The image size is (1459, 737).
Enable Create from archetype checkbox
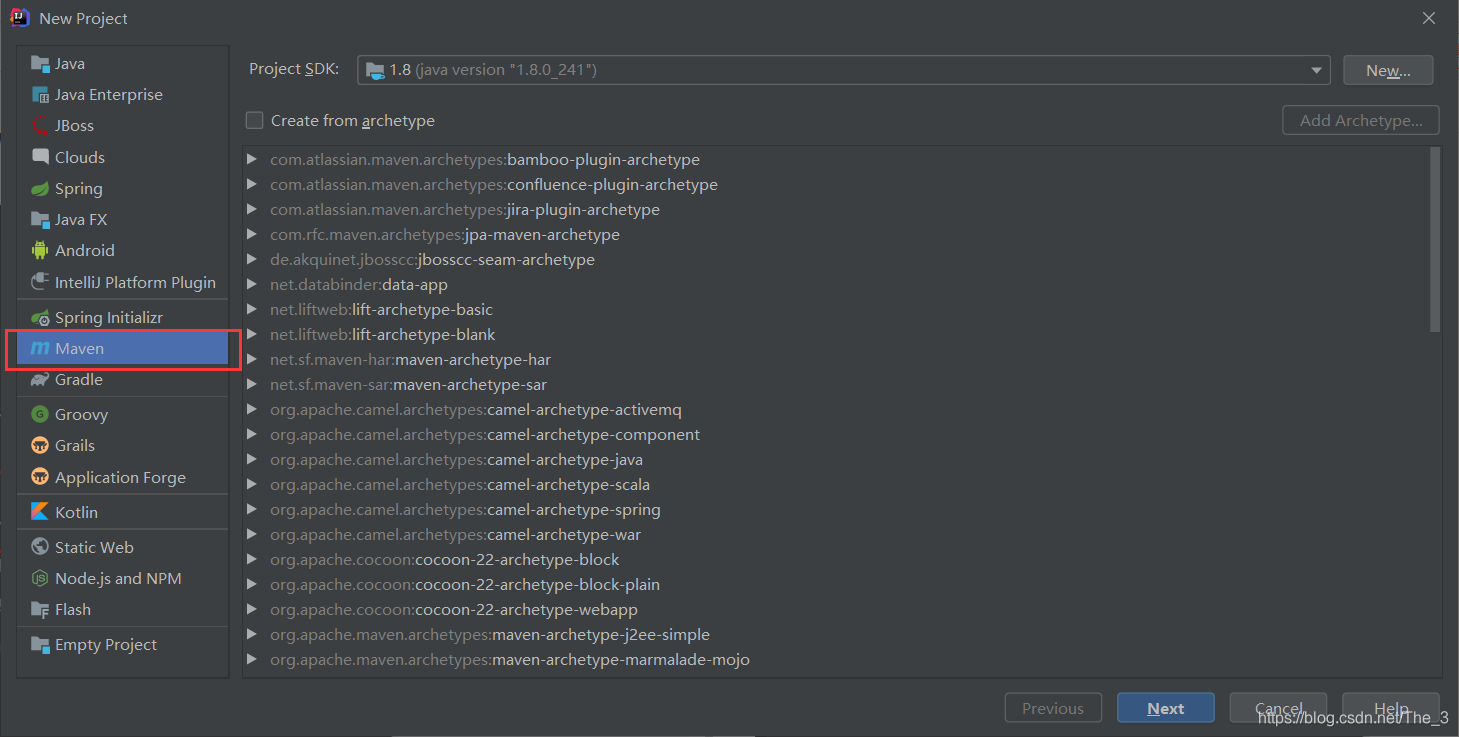(x=255, y=120)
